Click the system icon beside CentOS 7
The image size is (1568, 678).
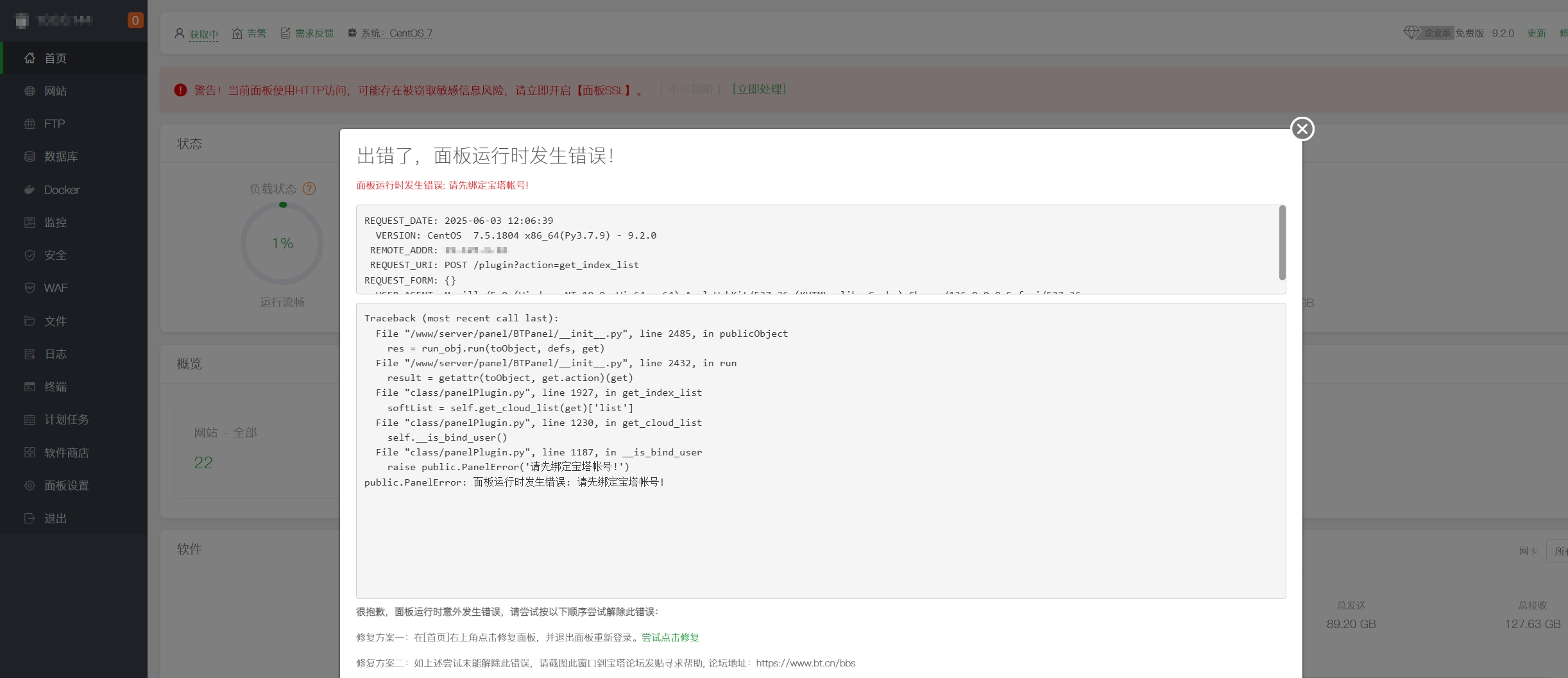coord(352,33)
